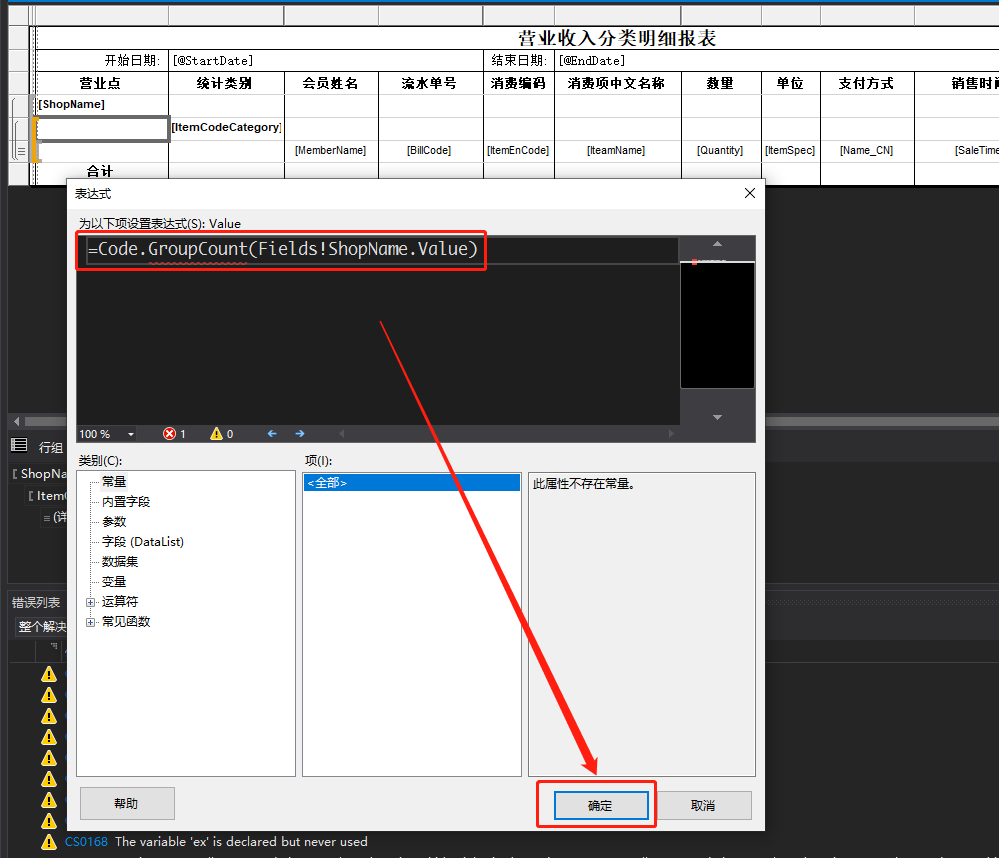Screen dimensions: 999x858
Task: Click the first warning icon in the error list
Action: tap(49, 675)
